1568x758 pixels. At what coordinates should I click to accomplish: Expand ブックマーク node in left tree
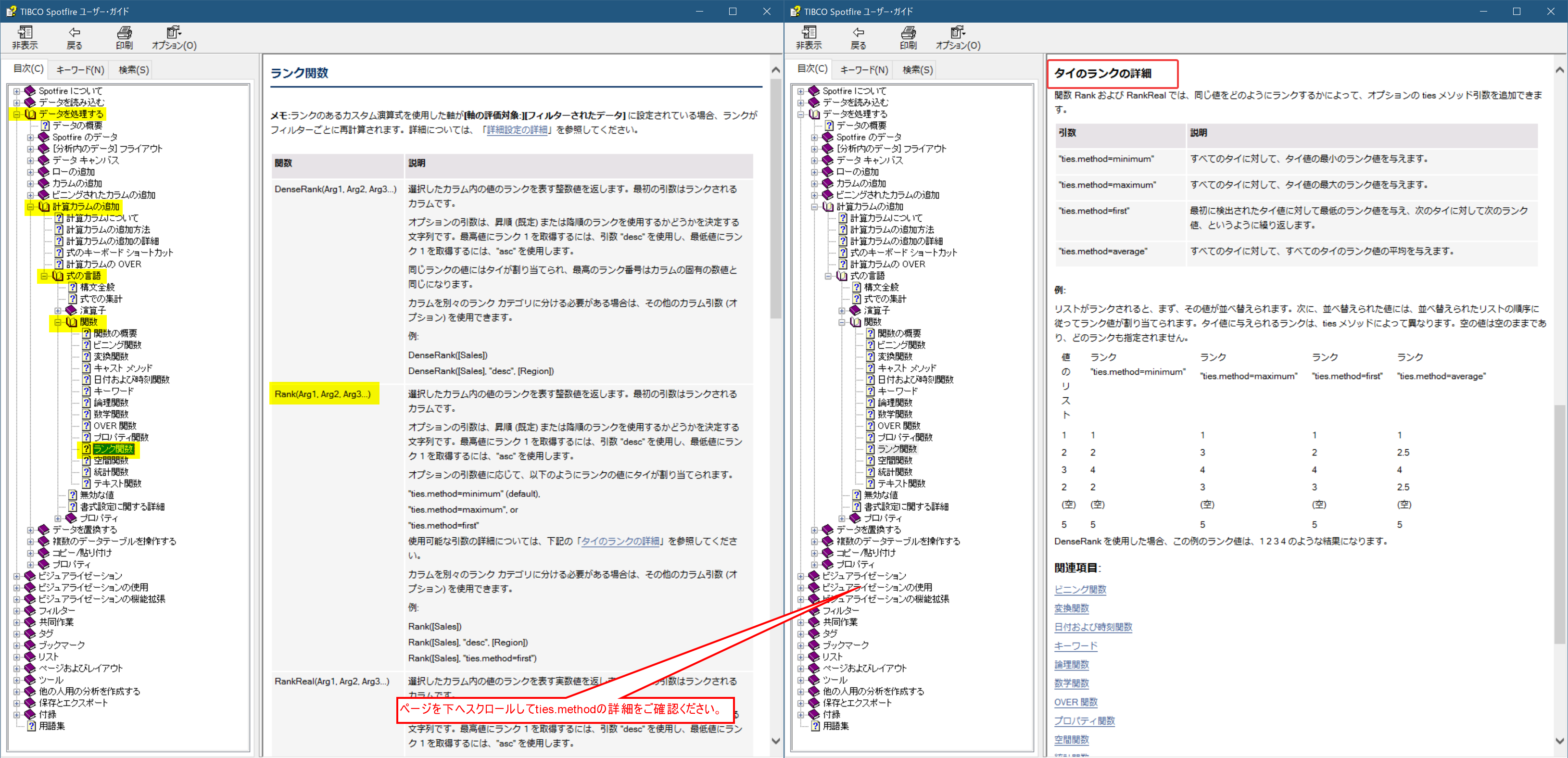pos(16,645)
